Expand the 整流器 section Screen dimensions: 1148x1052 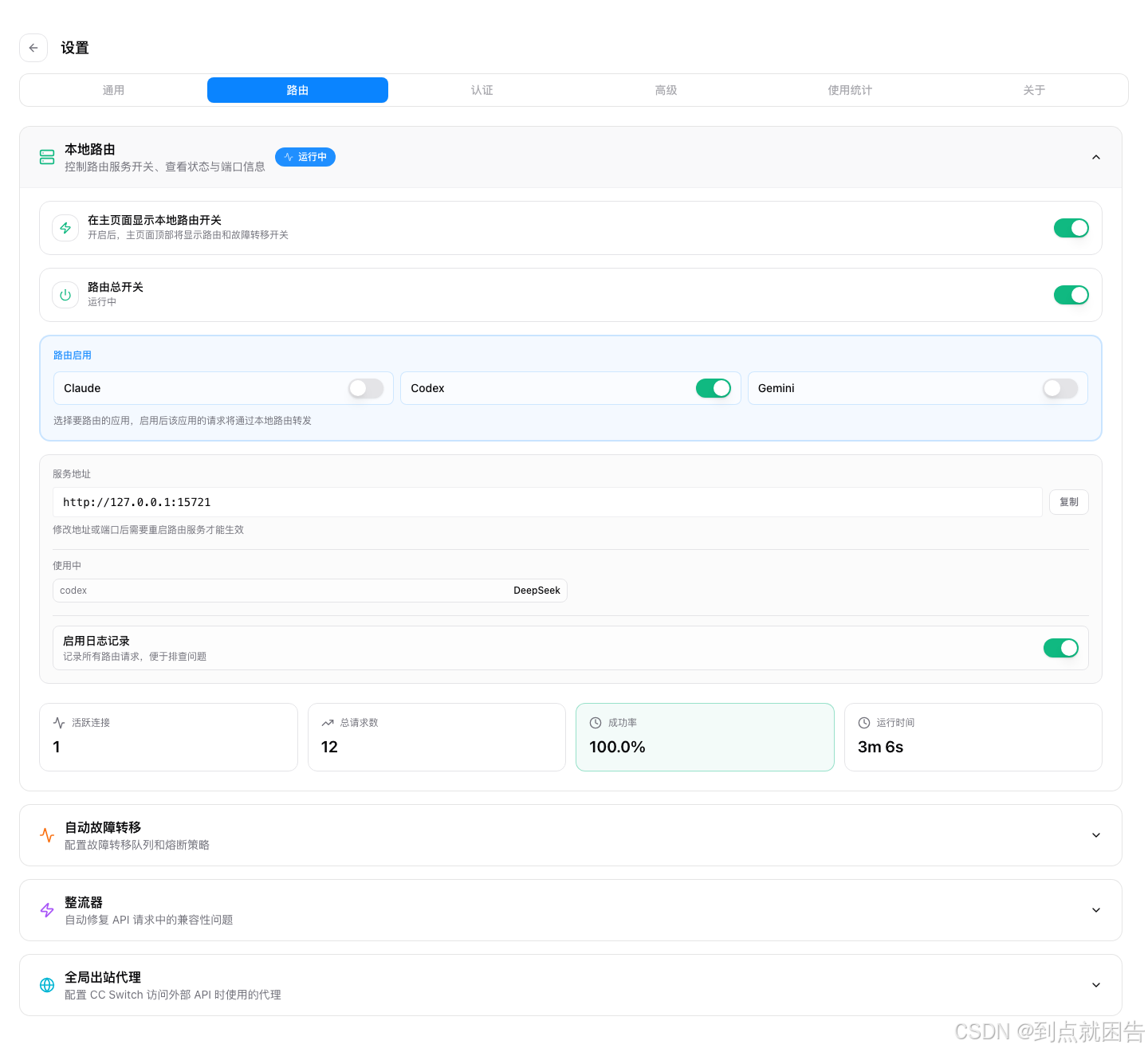1096,910
